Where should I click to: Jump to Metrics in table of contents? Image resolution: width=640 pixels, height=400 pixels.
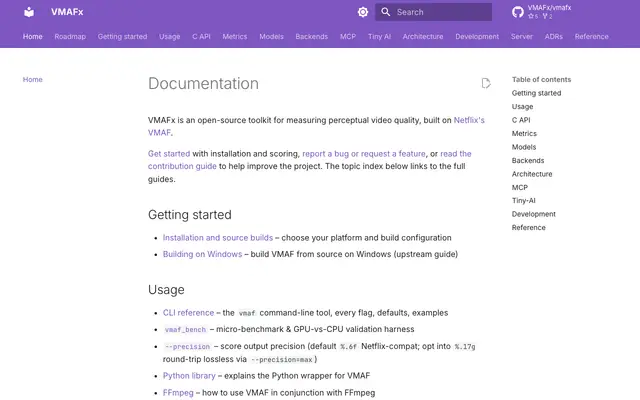point(524,133)
